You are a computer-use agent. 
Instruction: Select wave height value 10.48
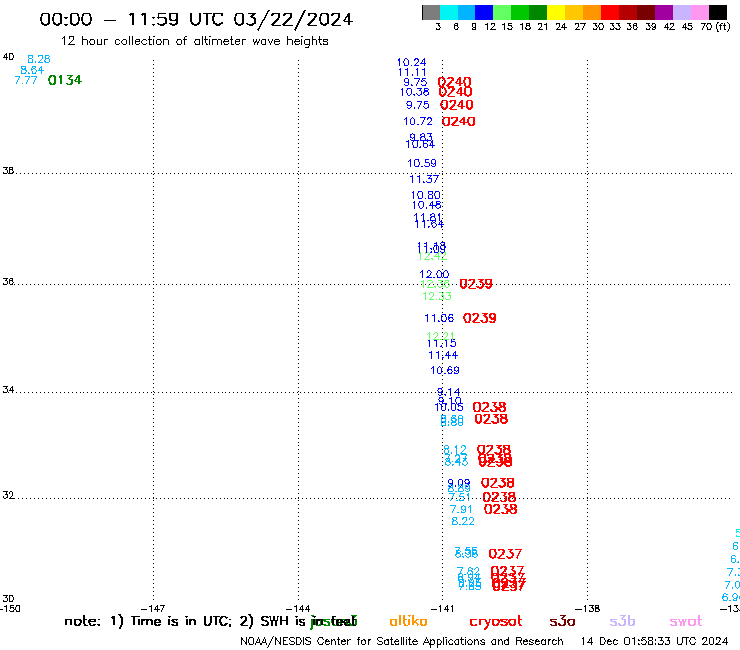[427, 205]
